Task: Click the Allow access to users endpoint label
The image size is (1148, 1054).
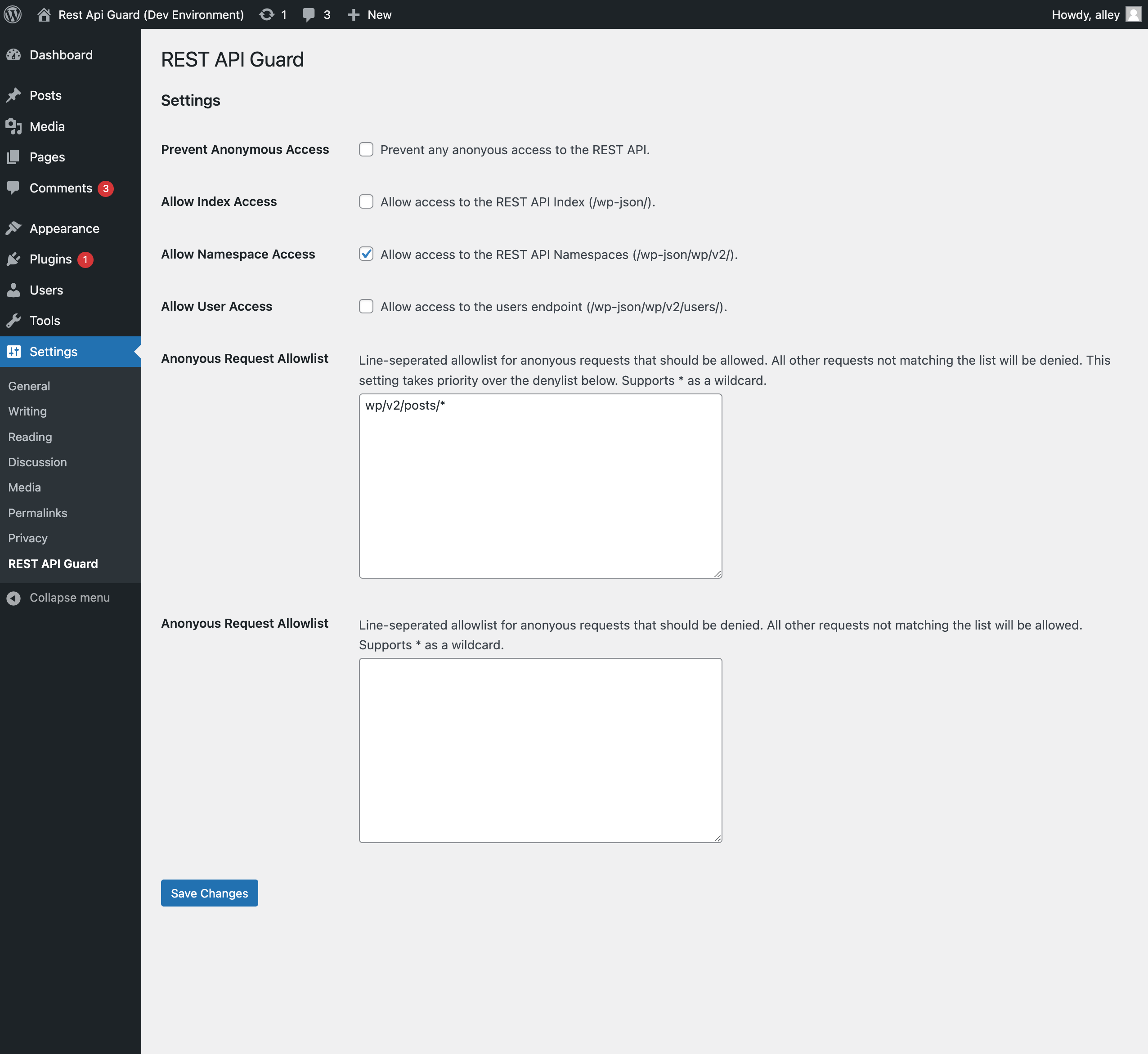Action: [x=553, y=307]
